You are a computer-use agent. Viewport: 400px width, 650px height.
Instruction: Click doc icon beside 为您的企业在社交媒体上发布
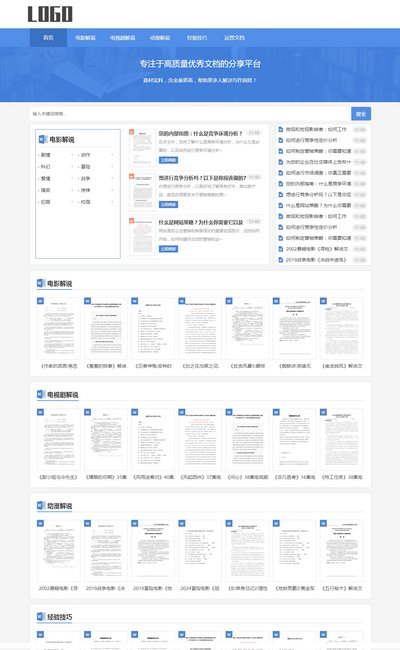click(281, 162)
